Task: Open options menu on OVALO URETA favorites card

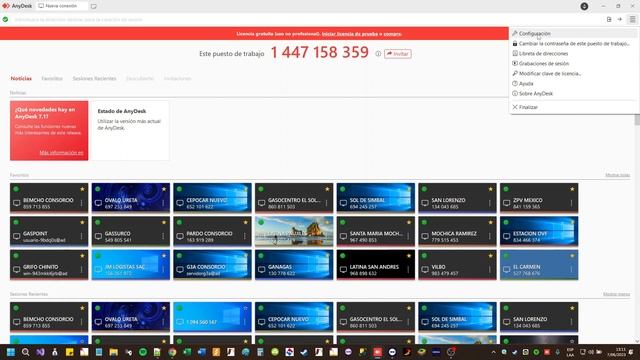Action: pos(163,203)
